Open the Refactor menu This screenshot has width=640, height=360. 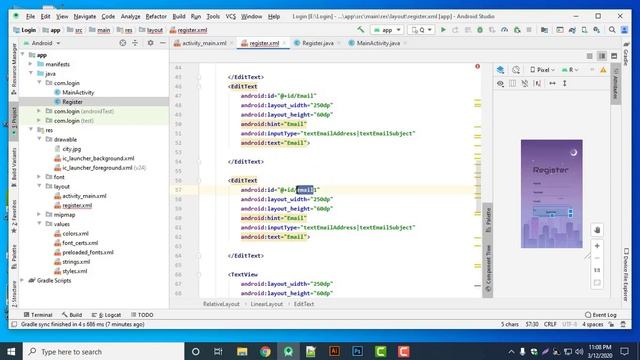(x=156, y=16)
